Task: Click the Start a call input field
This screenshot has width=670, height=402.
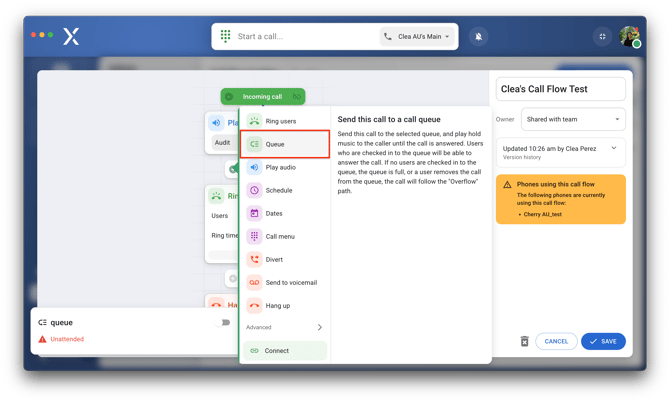Action: click(x=302, y=37)
